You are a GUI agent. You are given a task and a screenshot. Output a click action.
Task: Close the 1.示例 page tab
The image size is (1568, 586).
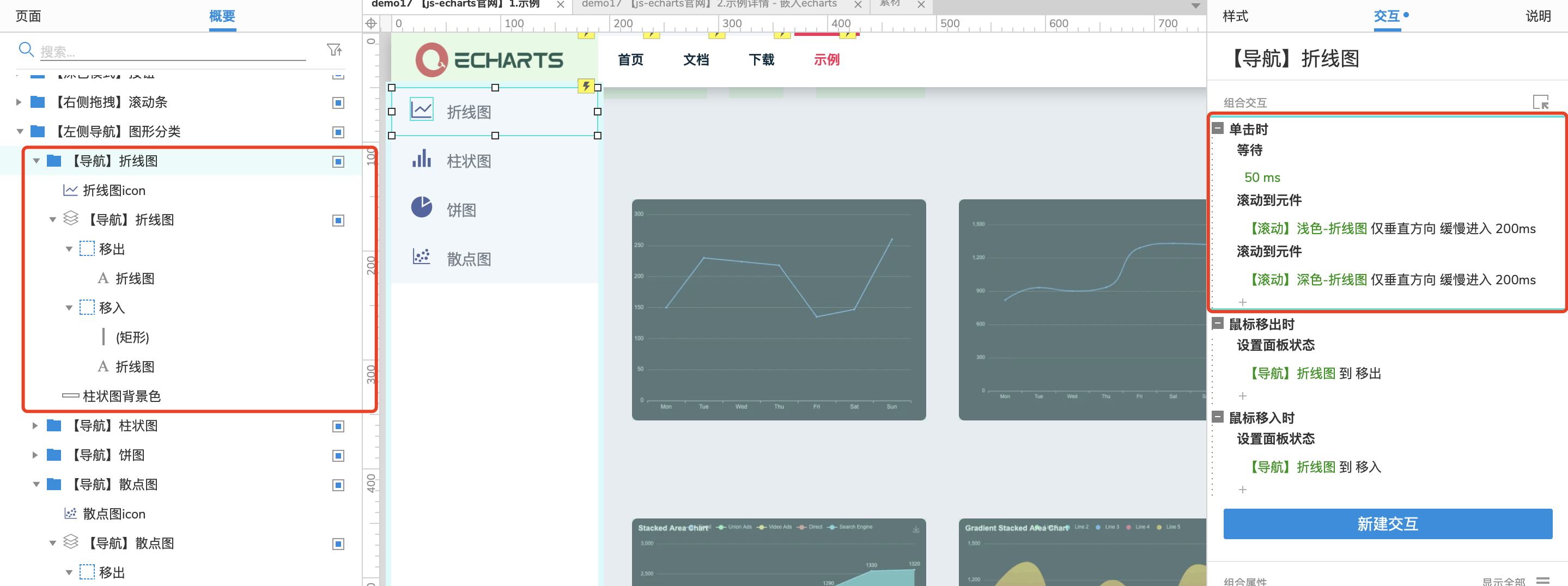561,5
